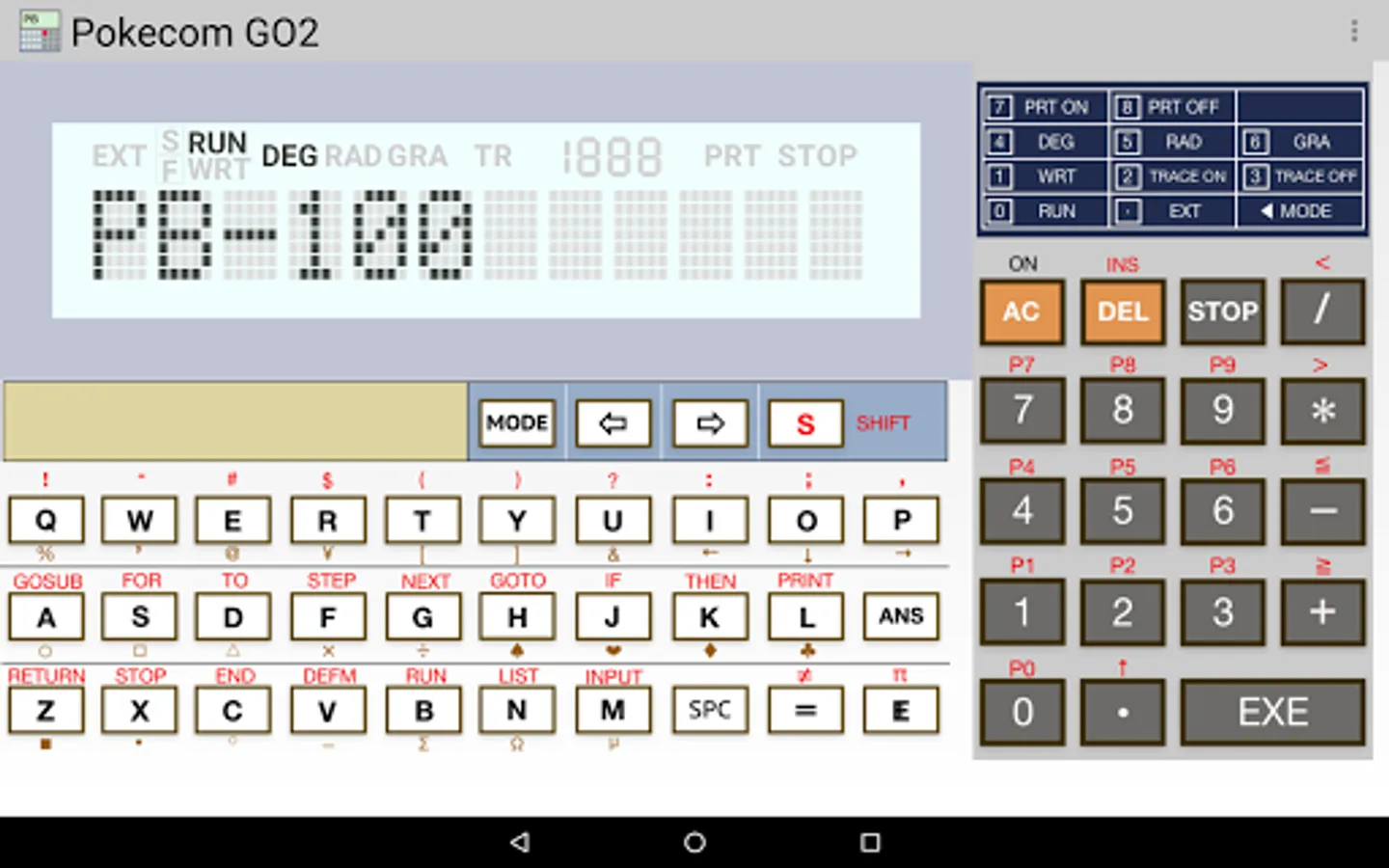
Task: Tap the Android home navigation button
Action: (x=694, y=842)
